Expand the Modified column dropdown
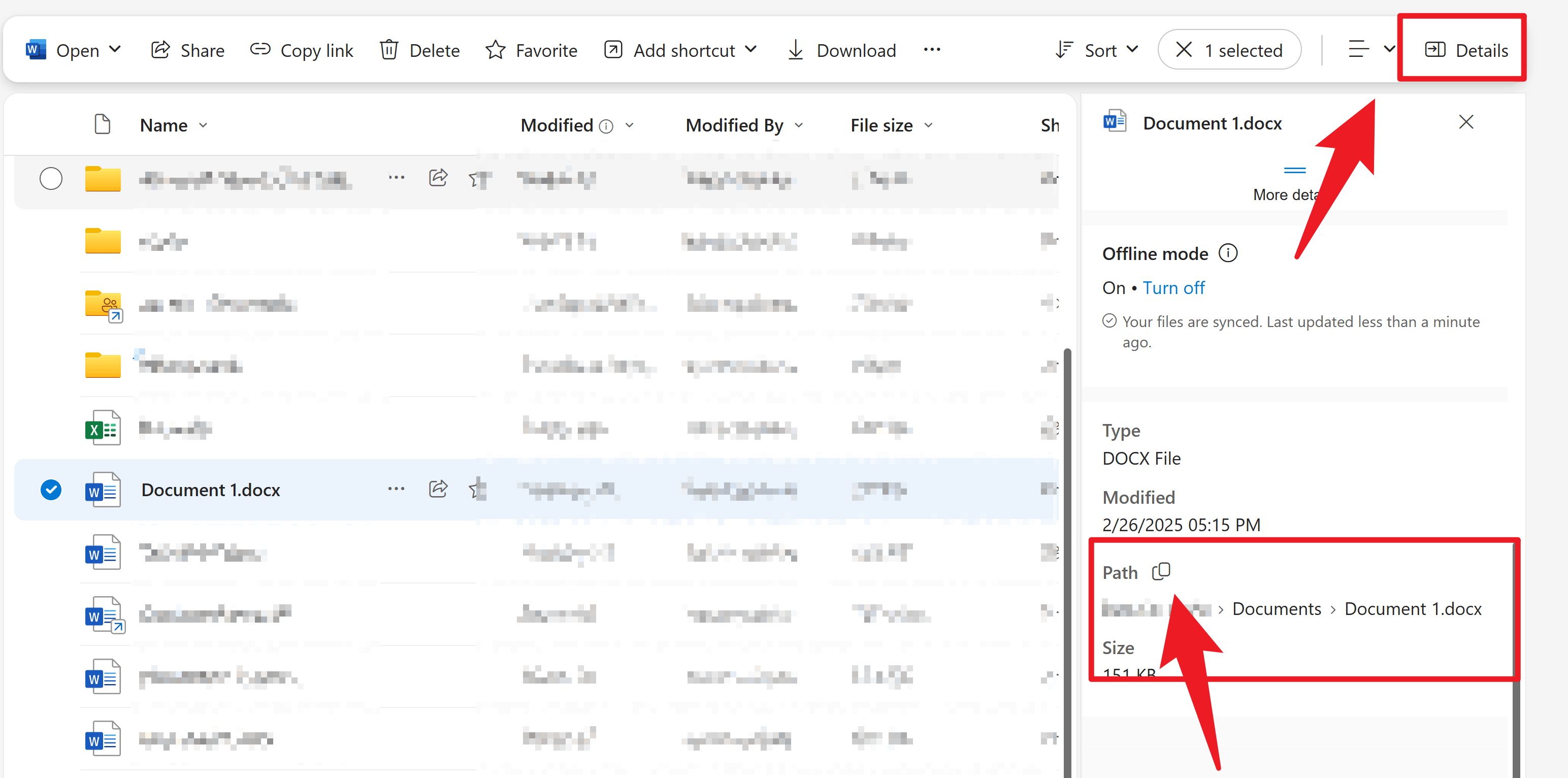1568x778 pixels. coord(630,125)
